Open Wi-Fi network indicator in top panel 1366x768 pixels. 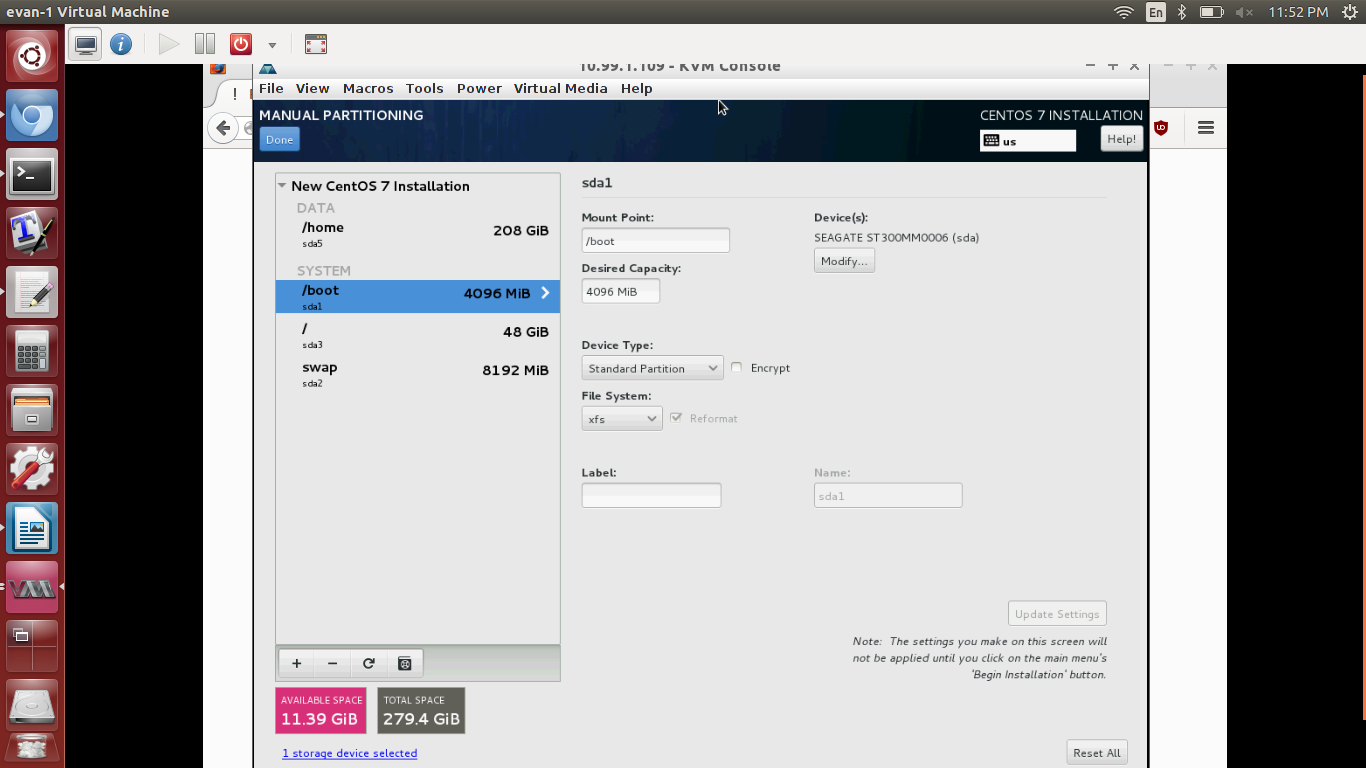[1124, 12]
